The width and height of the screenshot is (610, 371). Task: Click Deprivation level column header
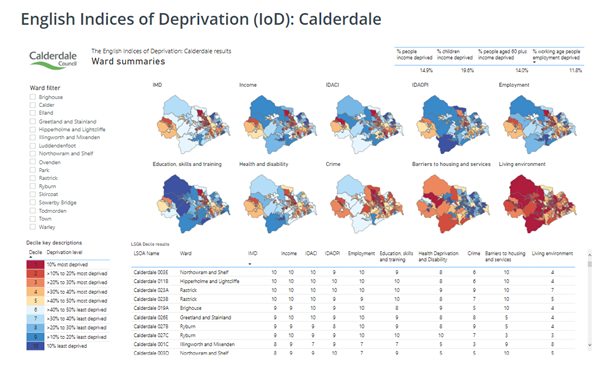(65, 252)
